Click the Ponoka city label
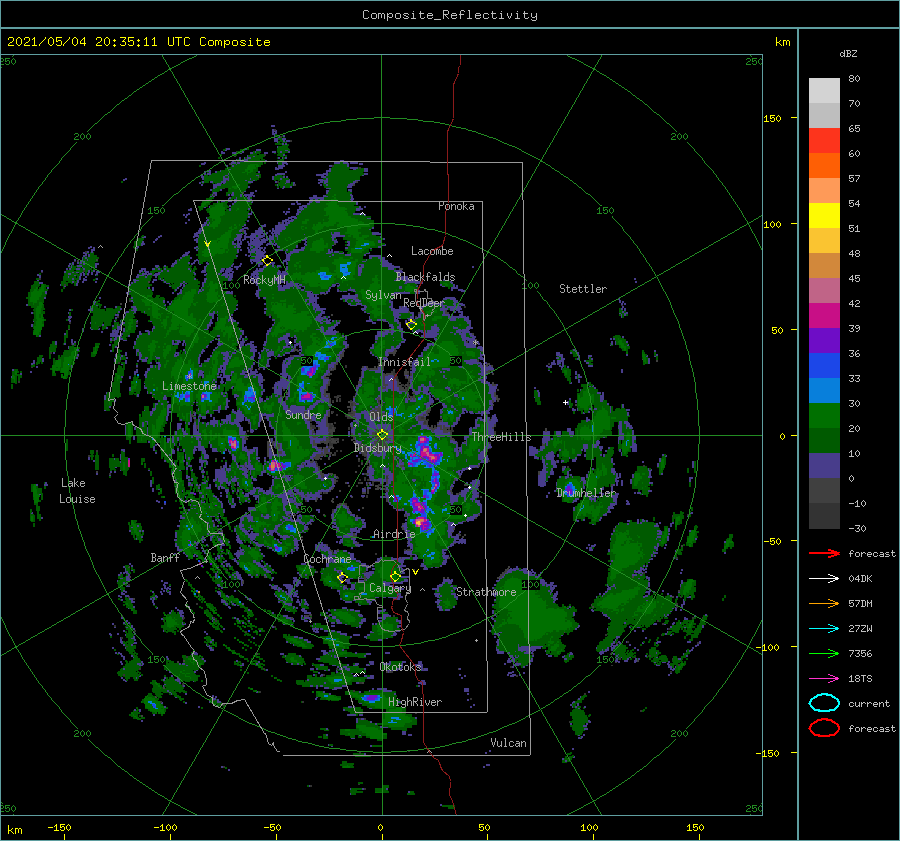Screen dimensions: 900x841 456,206
